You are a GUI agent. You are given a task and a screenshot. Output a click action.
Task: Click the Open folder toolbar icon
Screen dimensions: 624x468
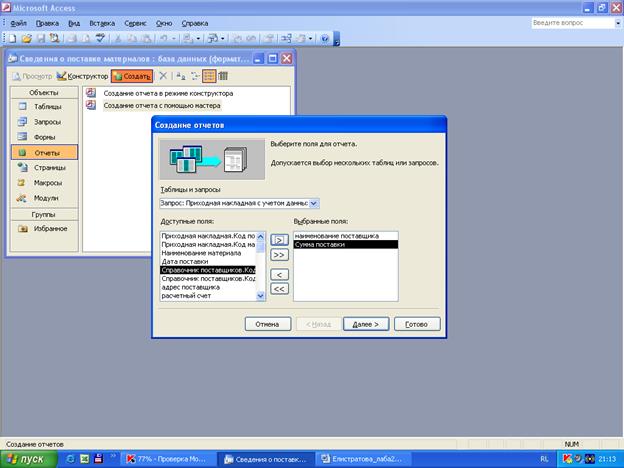pyautogui.click(x=26, y=38)
